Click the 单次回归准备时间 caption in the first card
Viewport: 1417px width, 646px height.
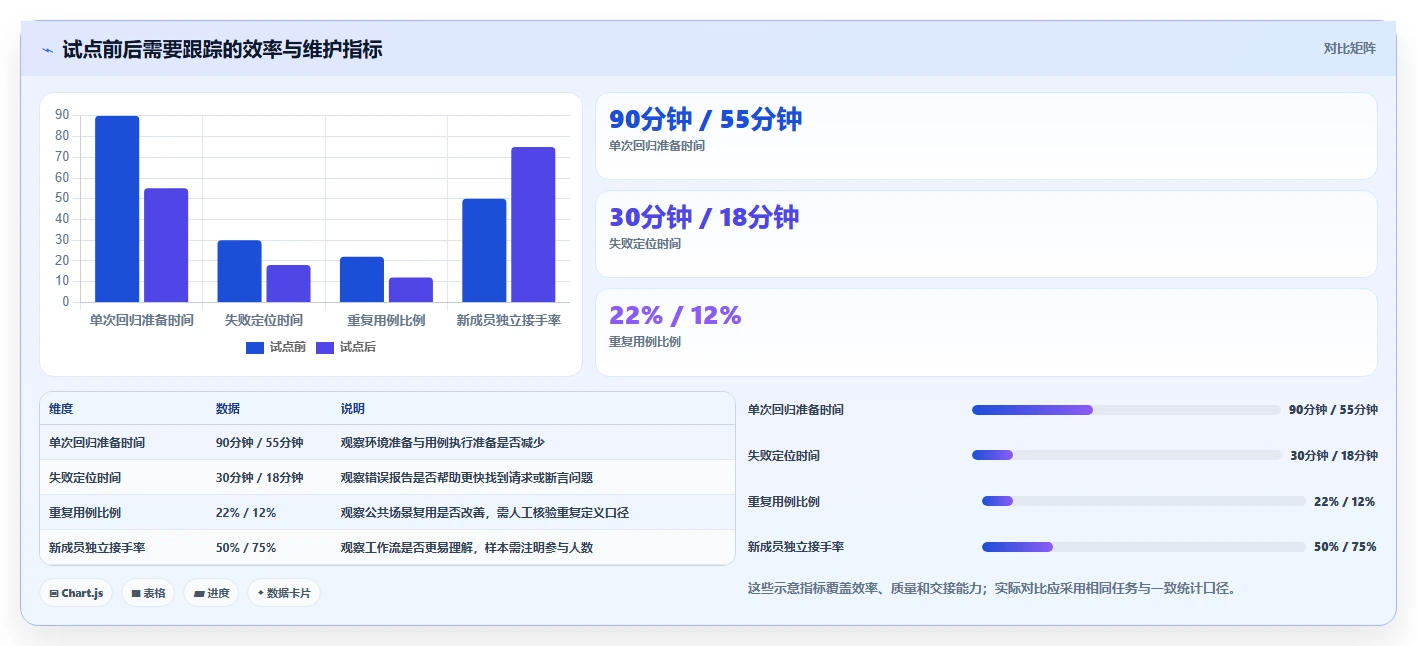coord(657,146)
